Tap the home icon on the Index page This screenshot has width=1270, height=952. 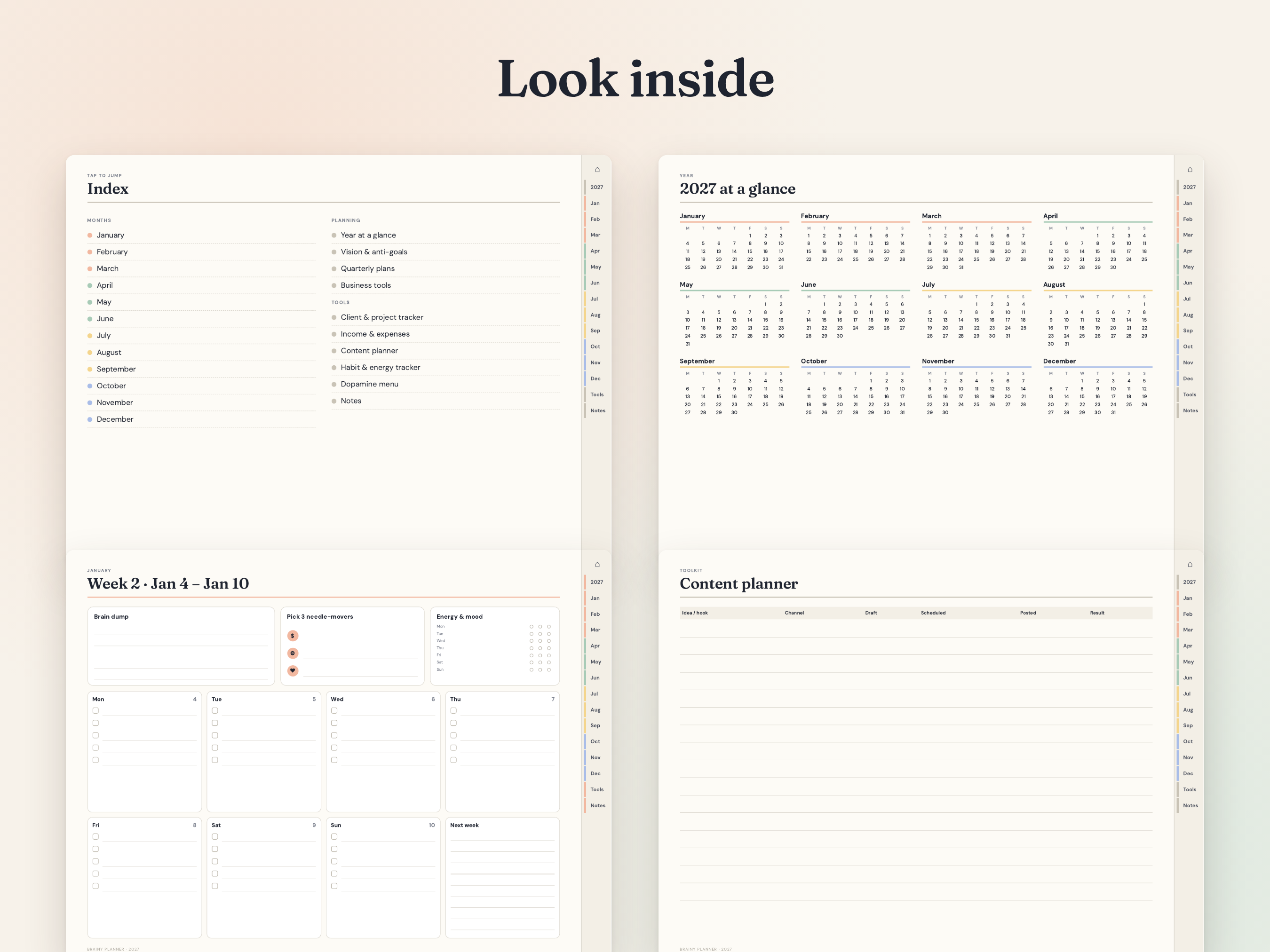[x=597, y=170]
